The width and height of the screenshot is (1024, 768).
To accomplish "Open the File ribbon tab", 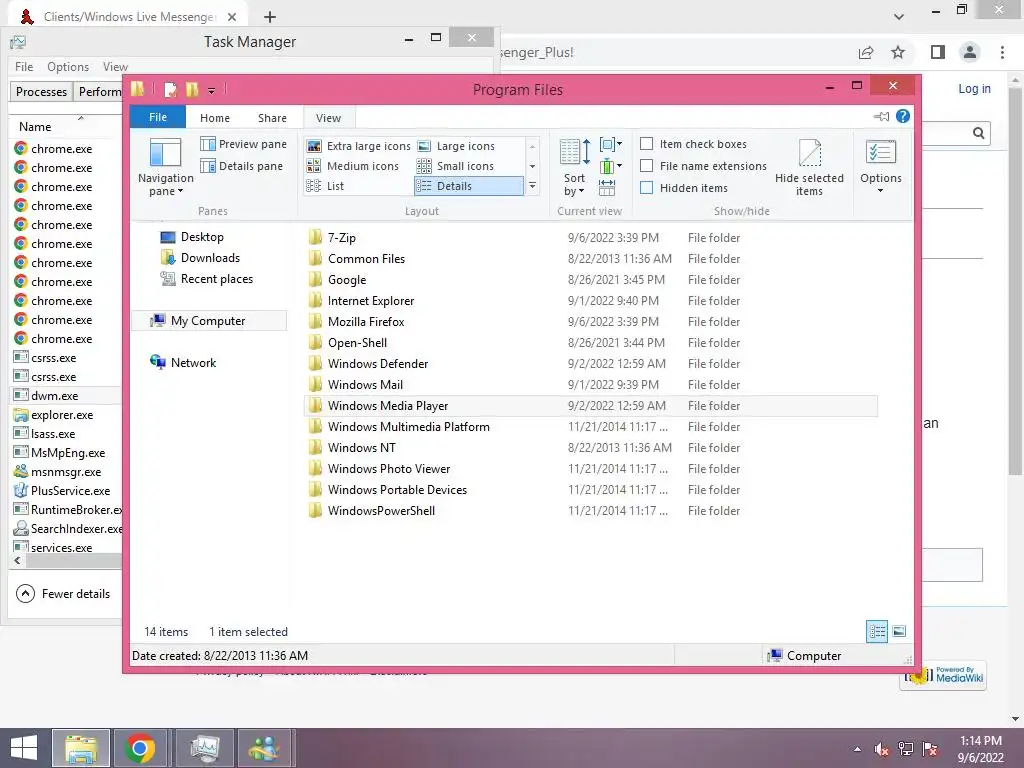I will pyautogui.click(x=158, y=117).
